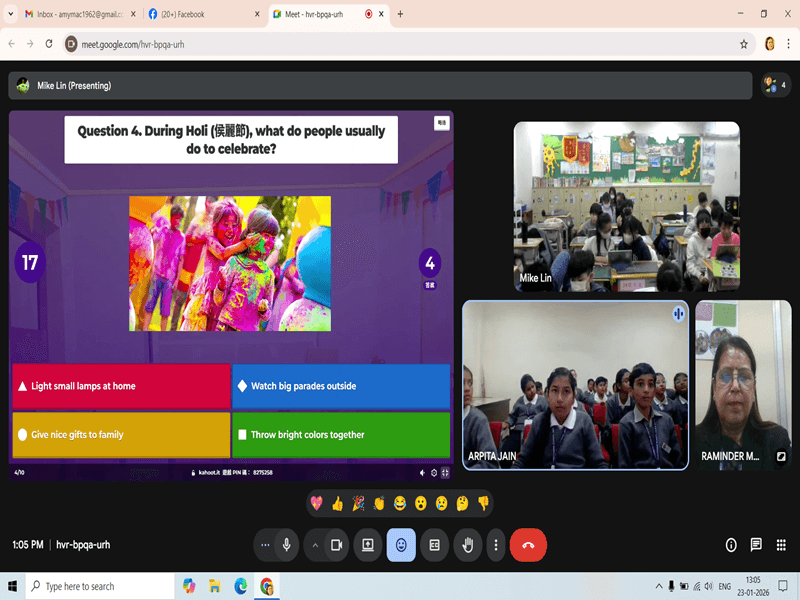Open the activities grid icon
Viewport: 800px width, 600px height.
click(781, 545)
